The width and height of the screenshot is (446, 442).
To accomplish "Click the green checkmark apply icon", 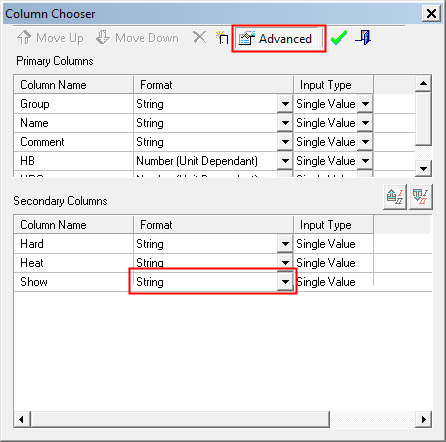I will point(339,37).
